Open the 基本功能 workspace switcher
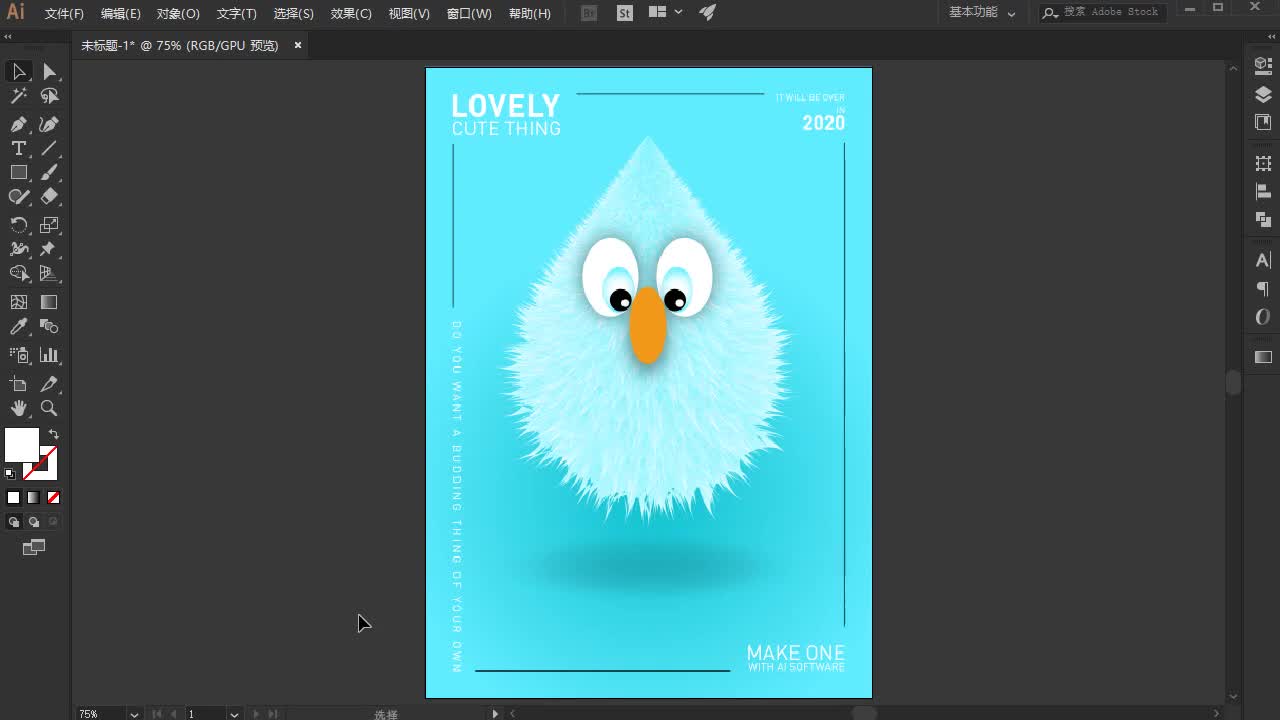1280x720 pixels. coord(982,13)
